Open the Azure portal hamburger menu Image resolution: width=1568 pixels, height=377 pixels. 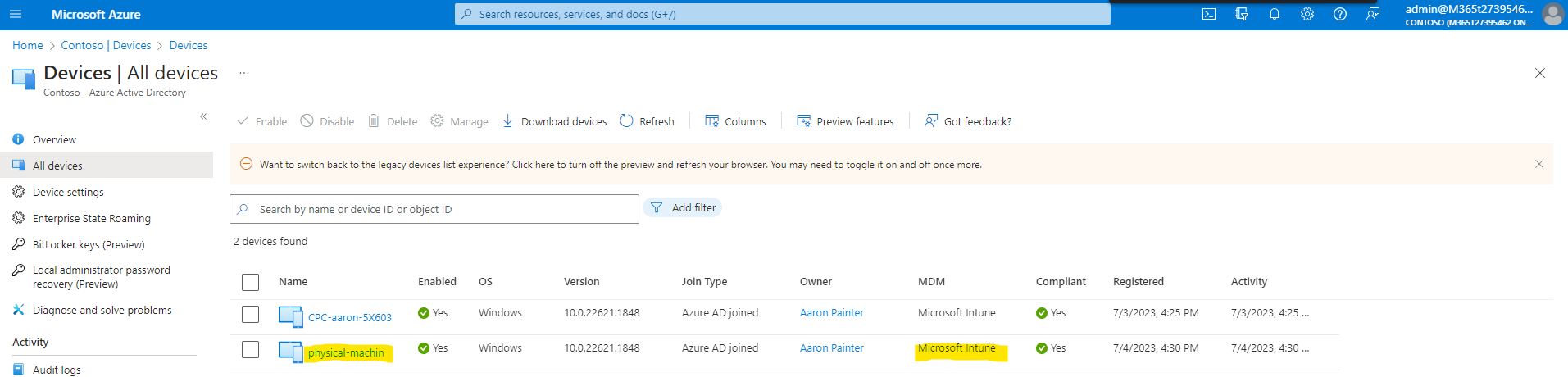coord(16,14)
